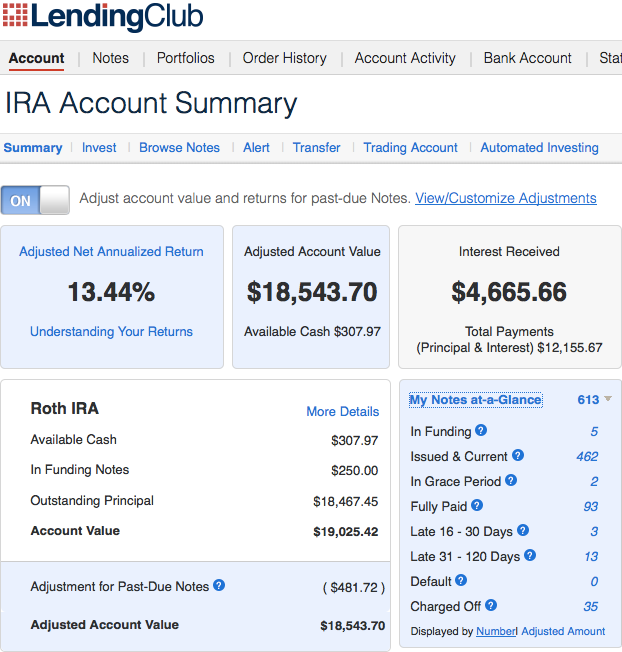
Task: Click Fully Paid count 93
Action: coord(591,506)
